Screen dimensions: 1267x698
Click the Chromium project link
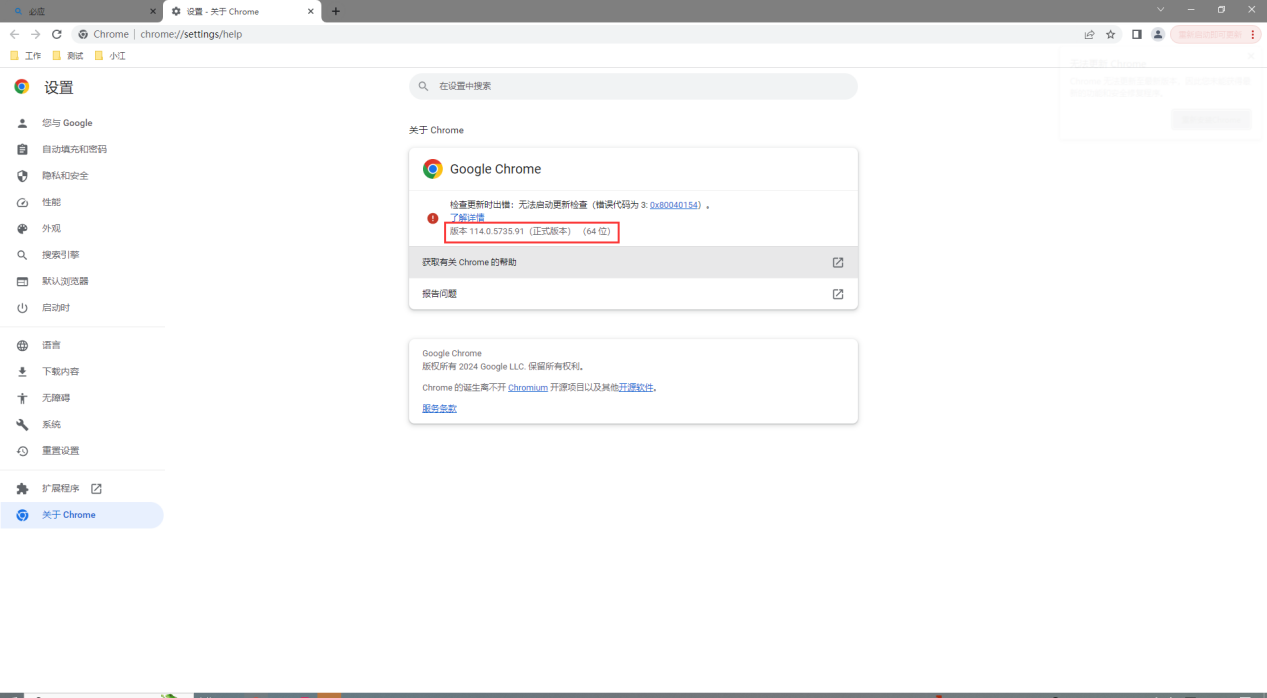[x=527, y=387]
